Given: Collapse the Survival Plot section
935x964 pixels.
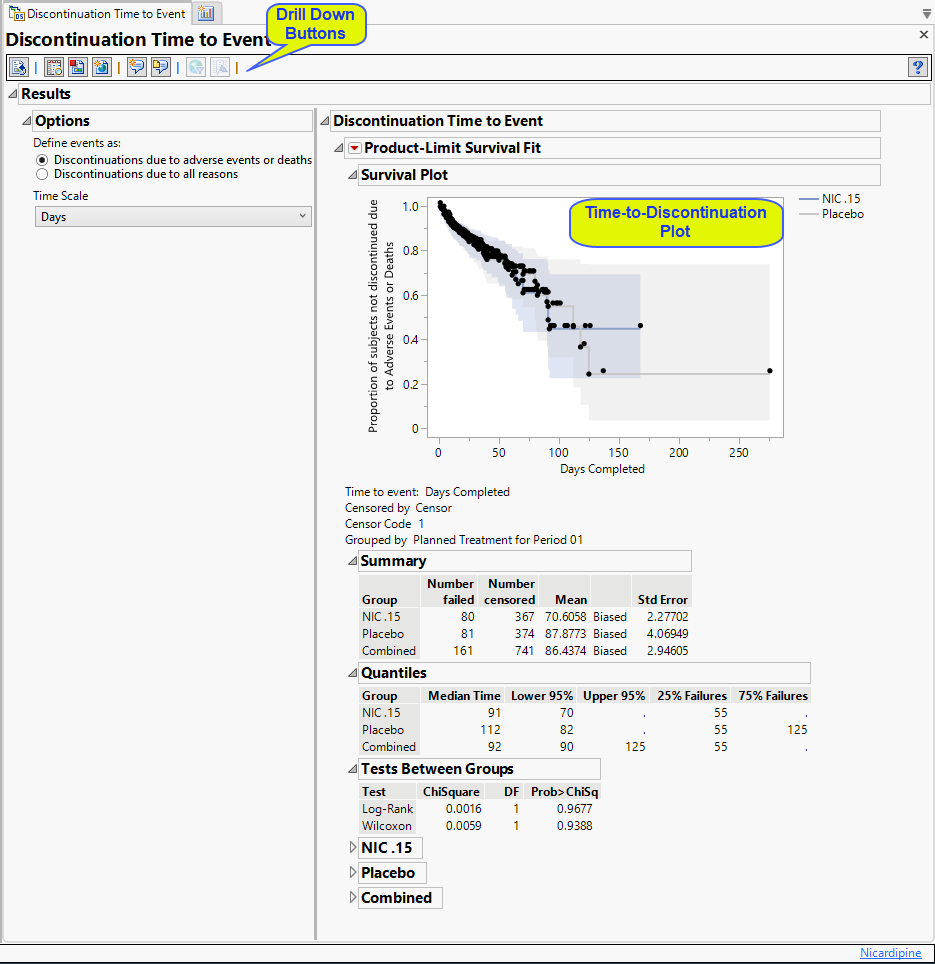Looking at the screenshot, I should click(352, 175).
